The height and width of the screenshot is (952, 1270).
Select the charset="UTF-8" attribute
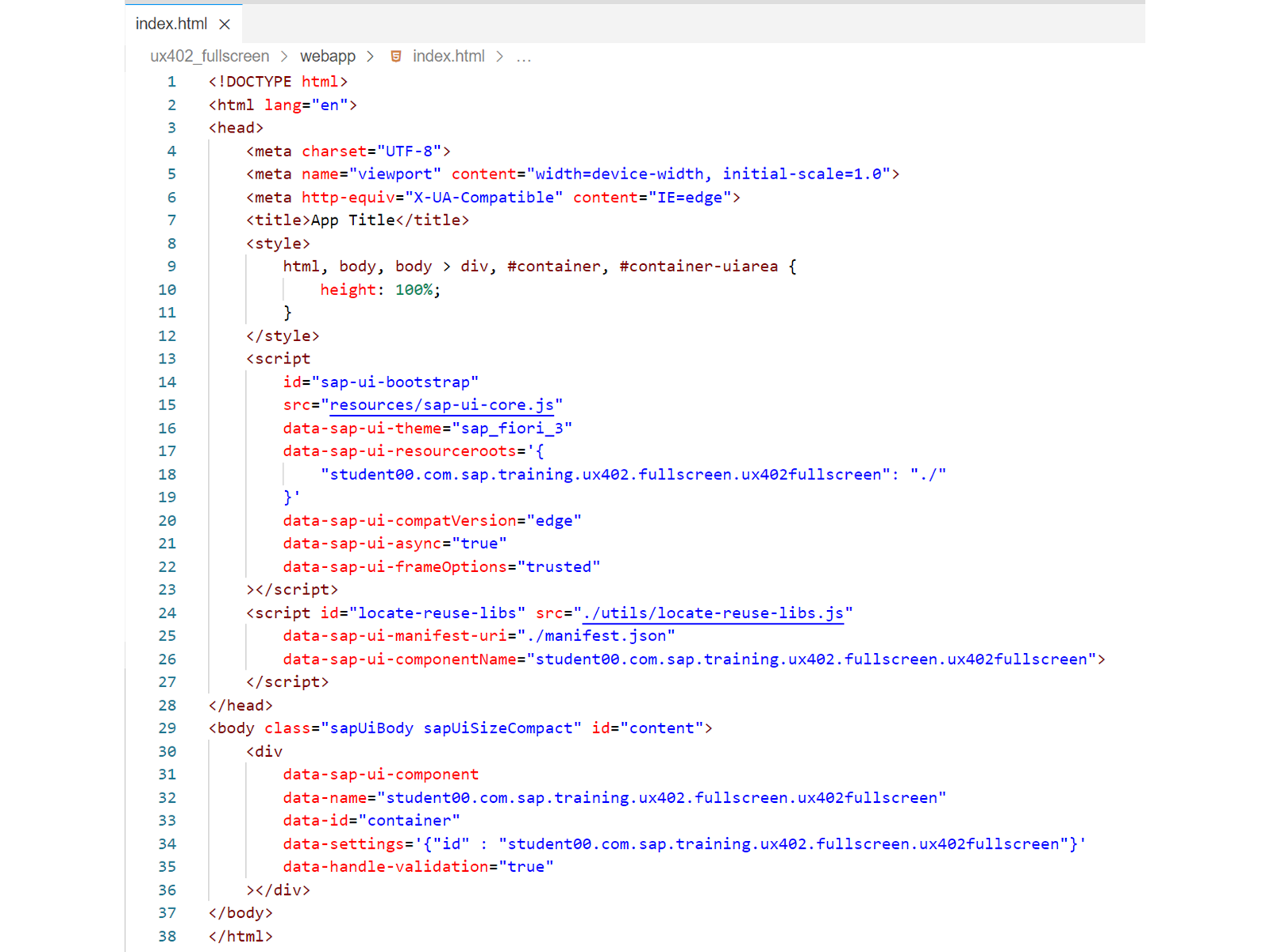click(x=371, y=151)
